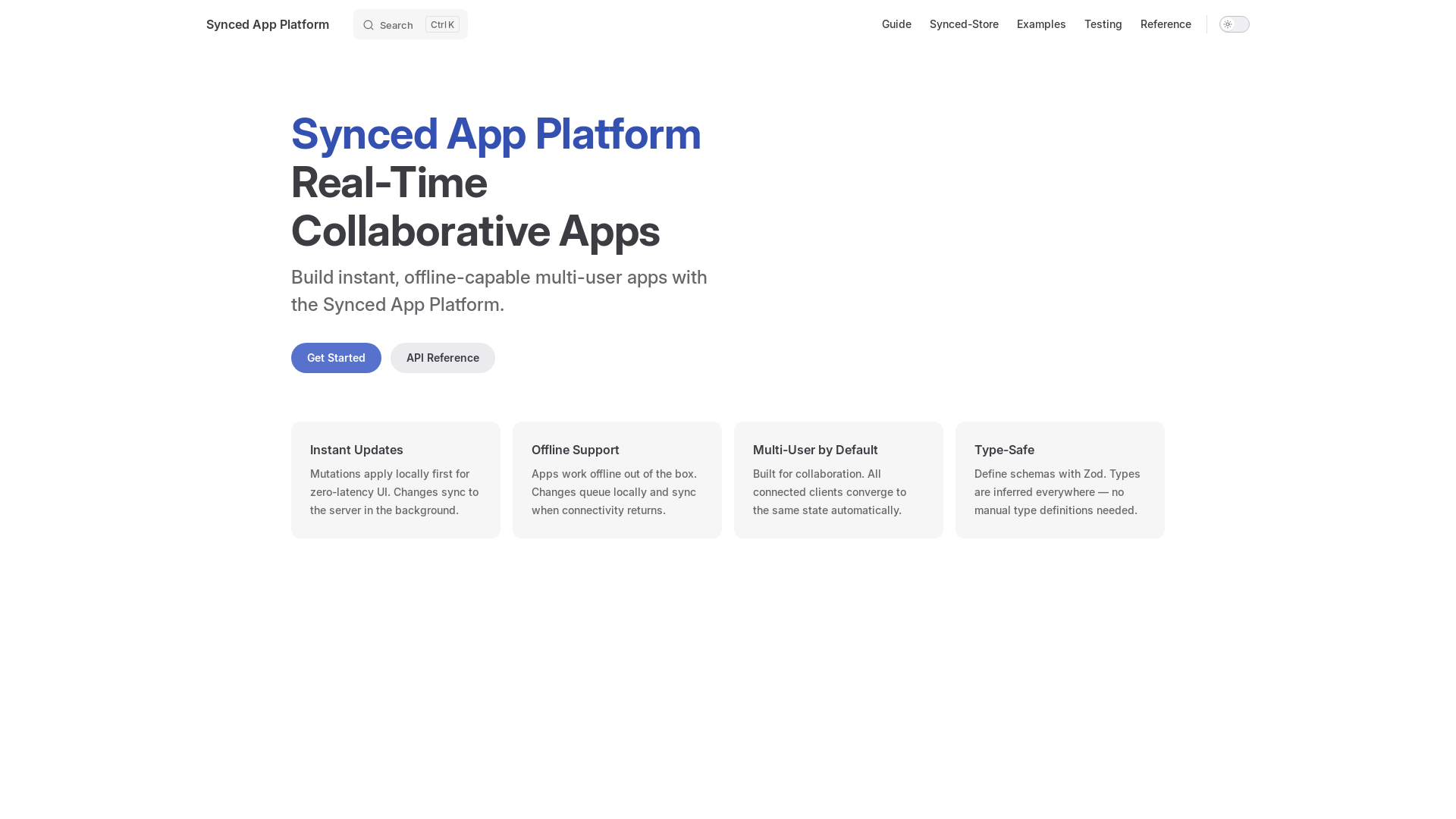The width and height of the screenshot is (1456, 819).
Task: Click Synced App Platform site title
Action: click(x=268, y=24)
